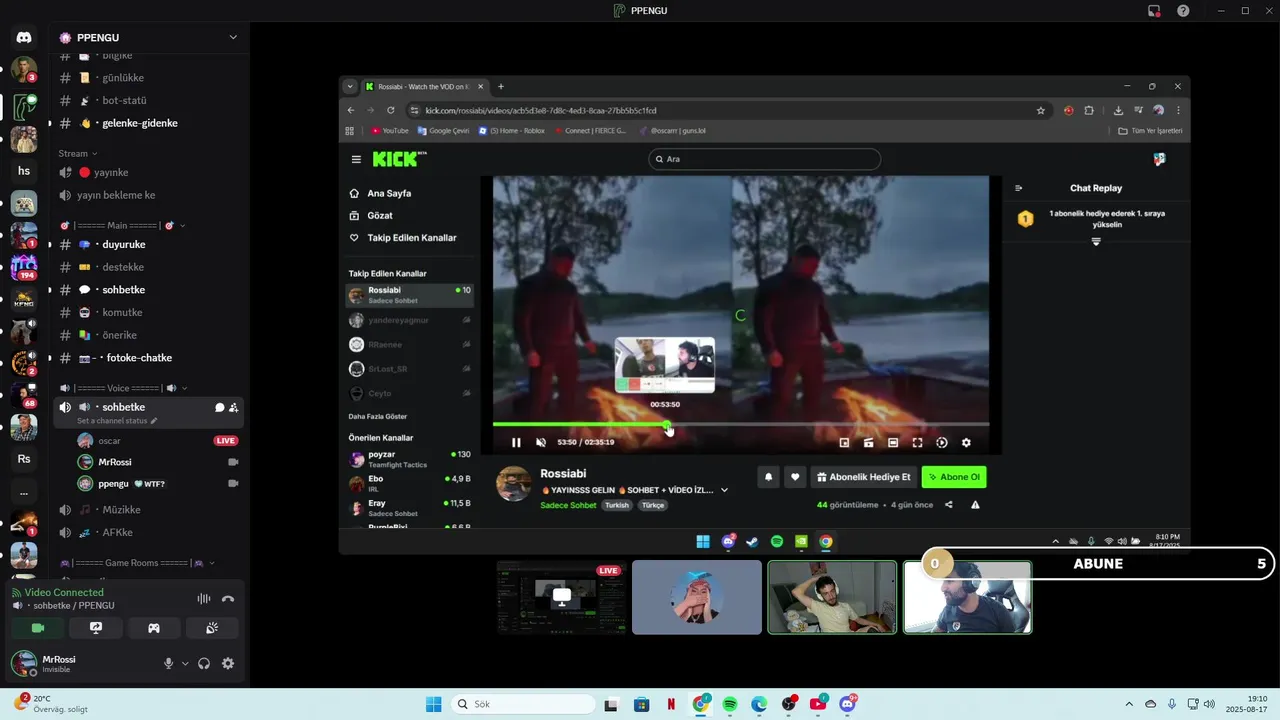Show hidden system tray icons

(x=1129, y=704)
